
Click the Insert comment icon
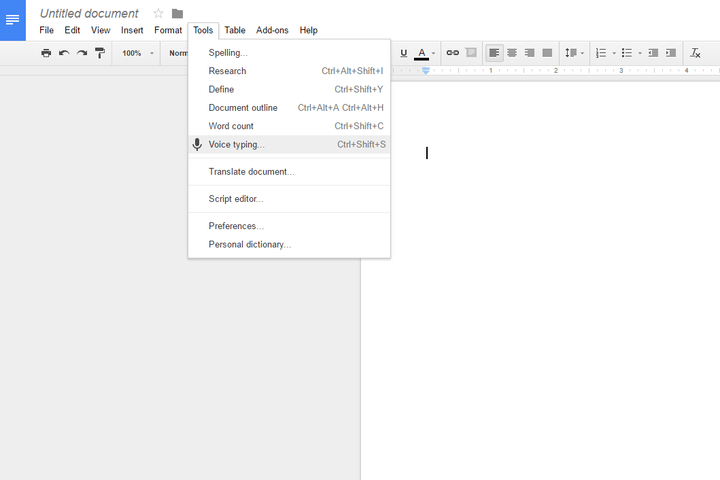click(471, 53)
